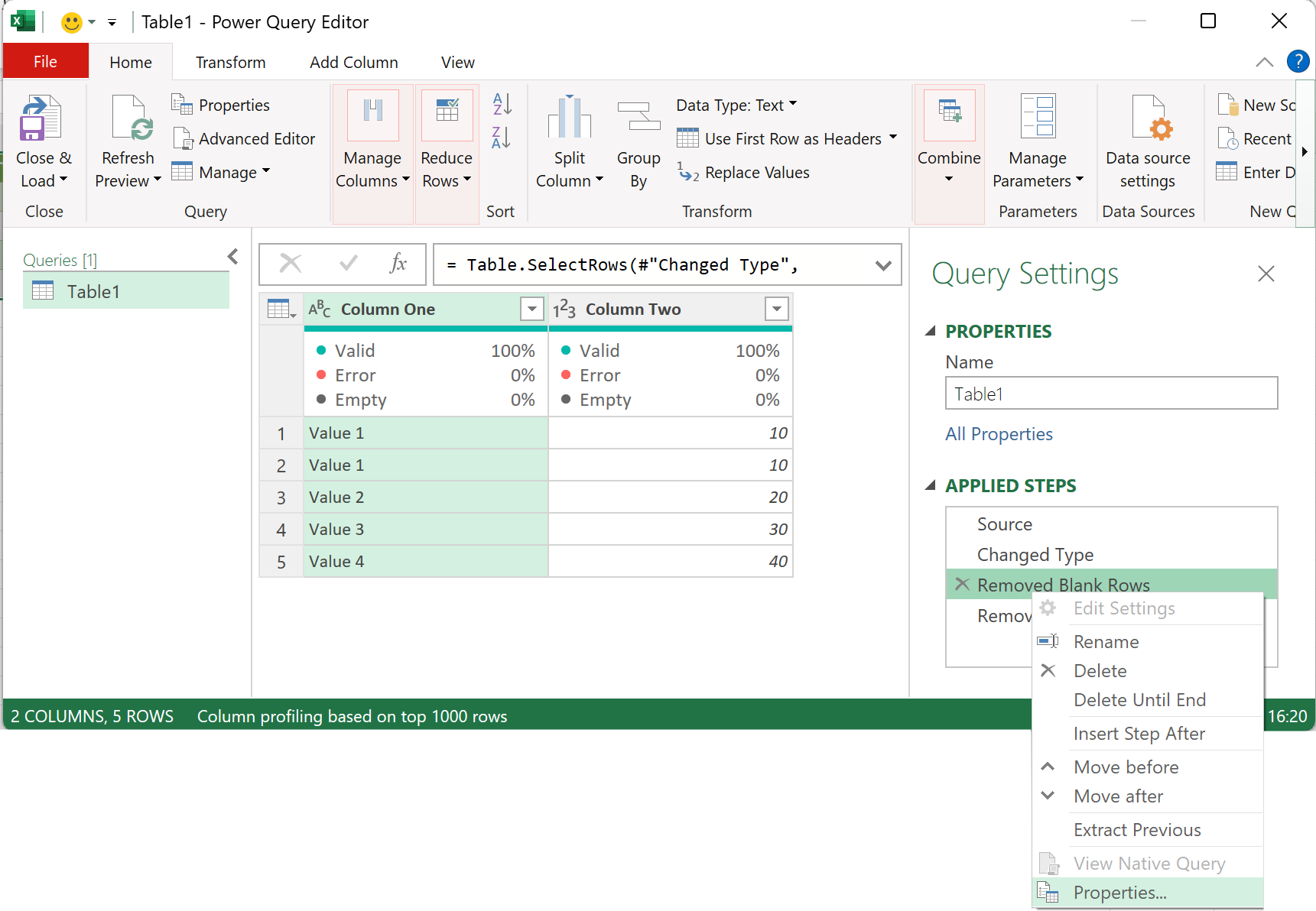The image size is (1316, 911).
Task: Open query Properties in the ribbon
Action: [x=221, y=105]
